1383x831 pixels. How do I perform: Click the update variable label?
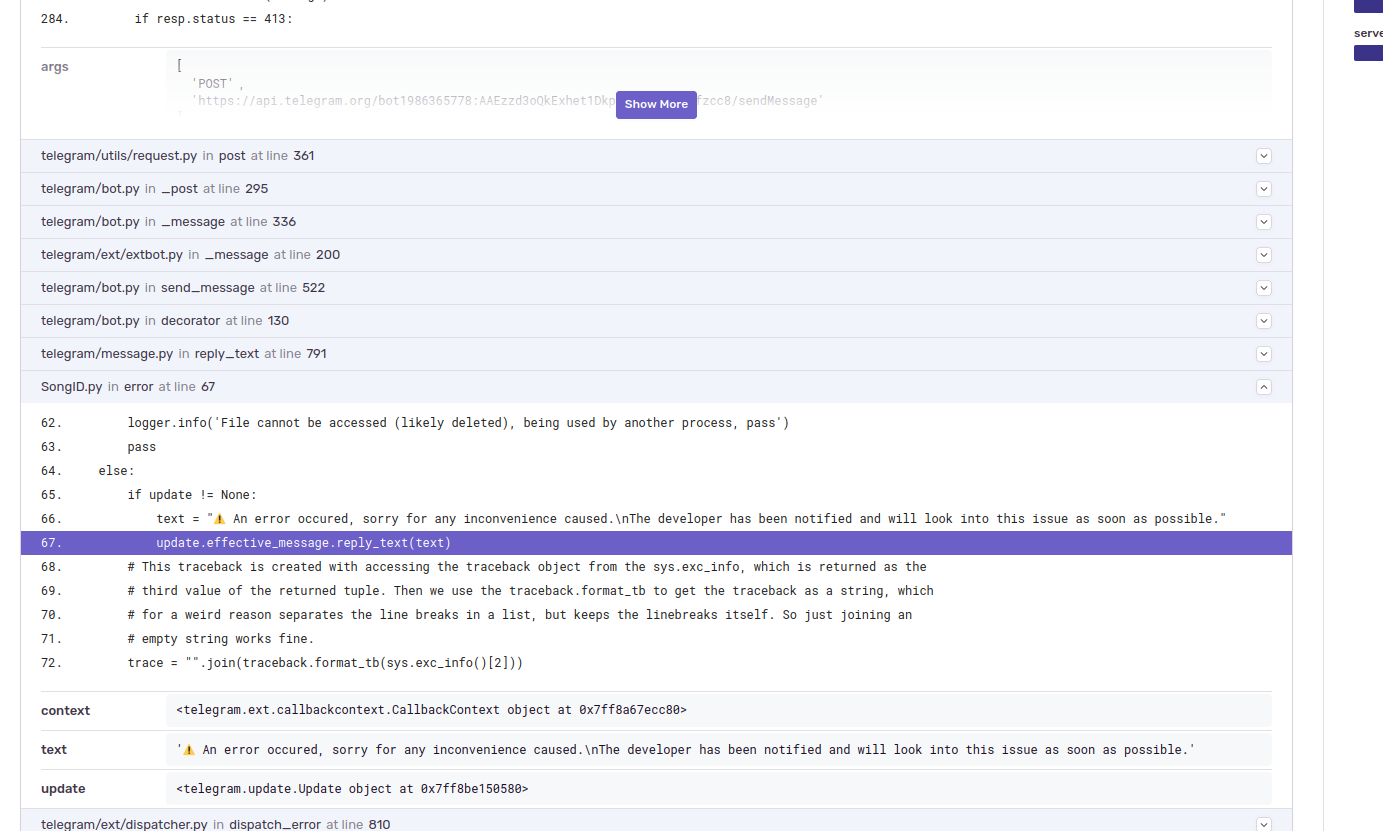[x=63, y=789]
